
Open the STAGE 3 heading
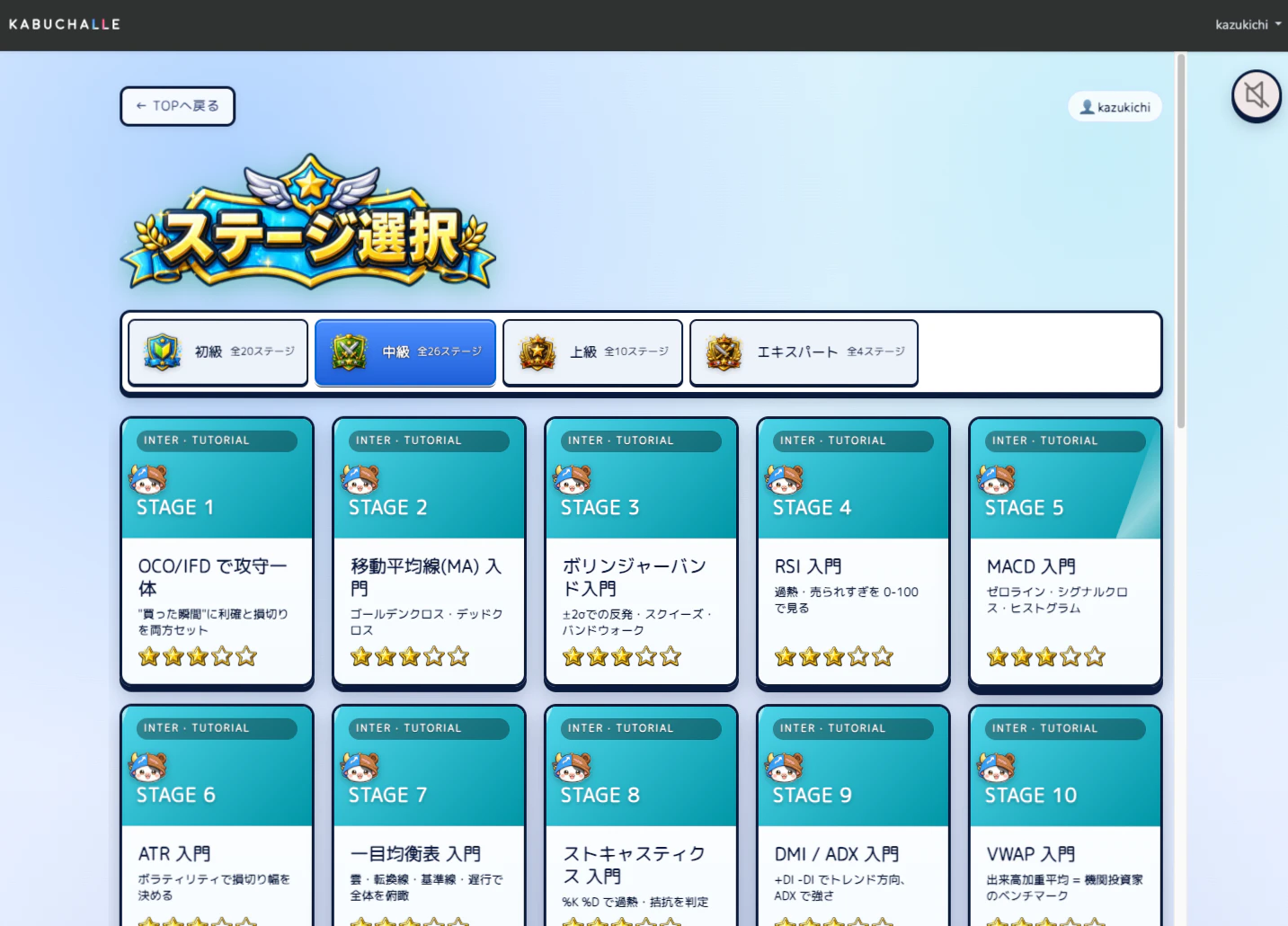pyautogui.click(x=600, y=508)
